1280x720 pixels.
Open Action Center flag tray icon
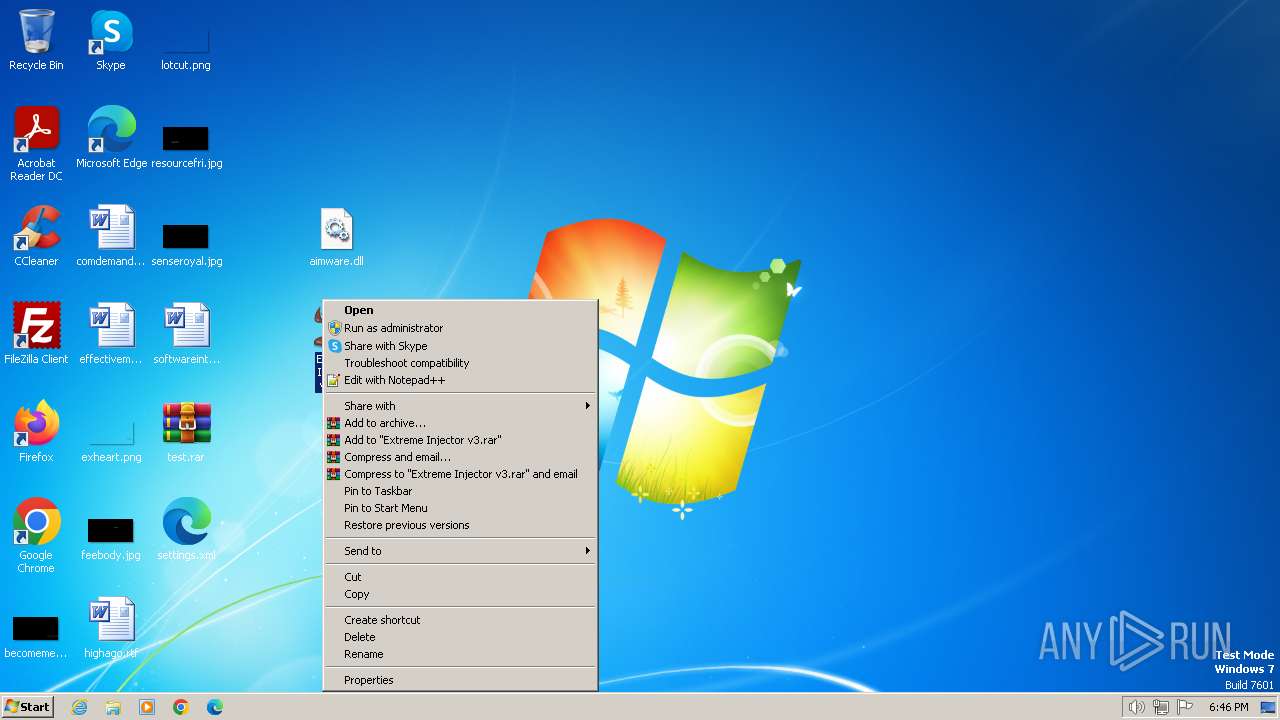pyautogui.click(x=1186, y=707)
